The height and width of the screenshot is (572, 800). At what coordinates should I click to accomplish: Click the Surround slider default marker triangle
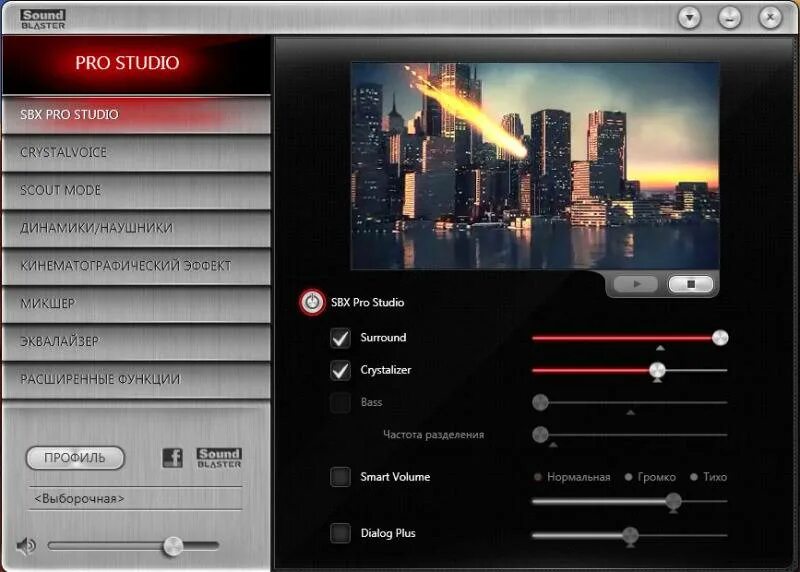660,348
